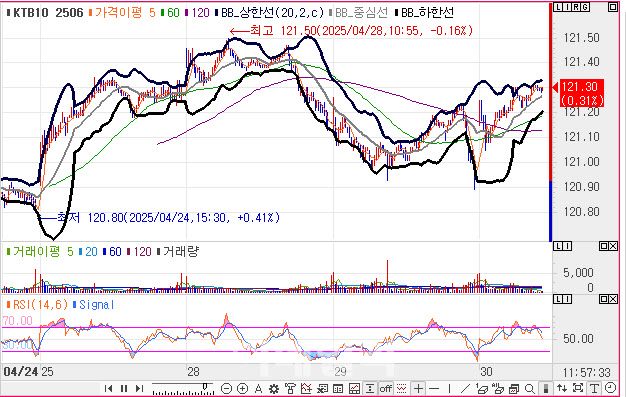Image resolution: width=626 pixels, height=397 pixels.
Task: Select the diagonal trend line tool
Action: coord(466,388)
